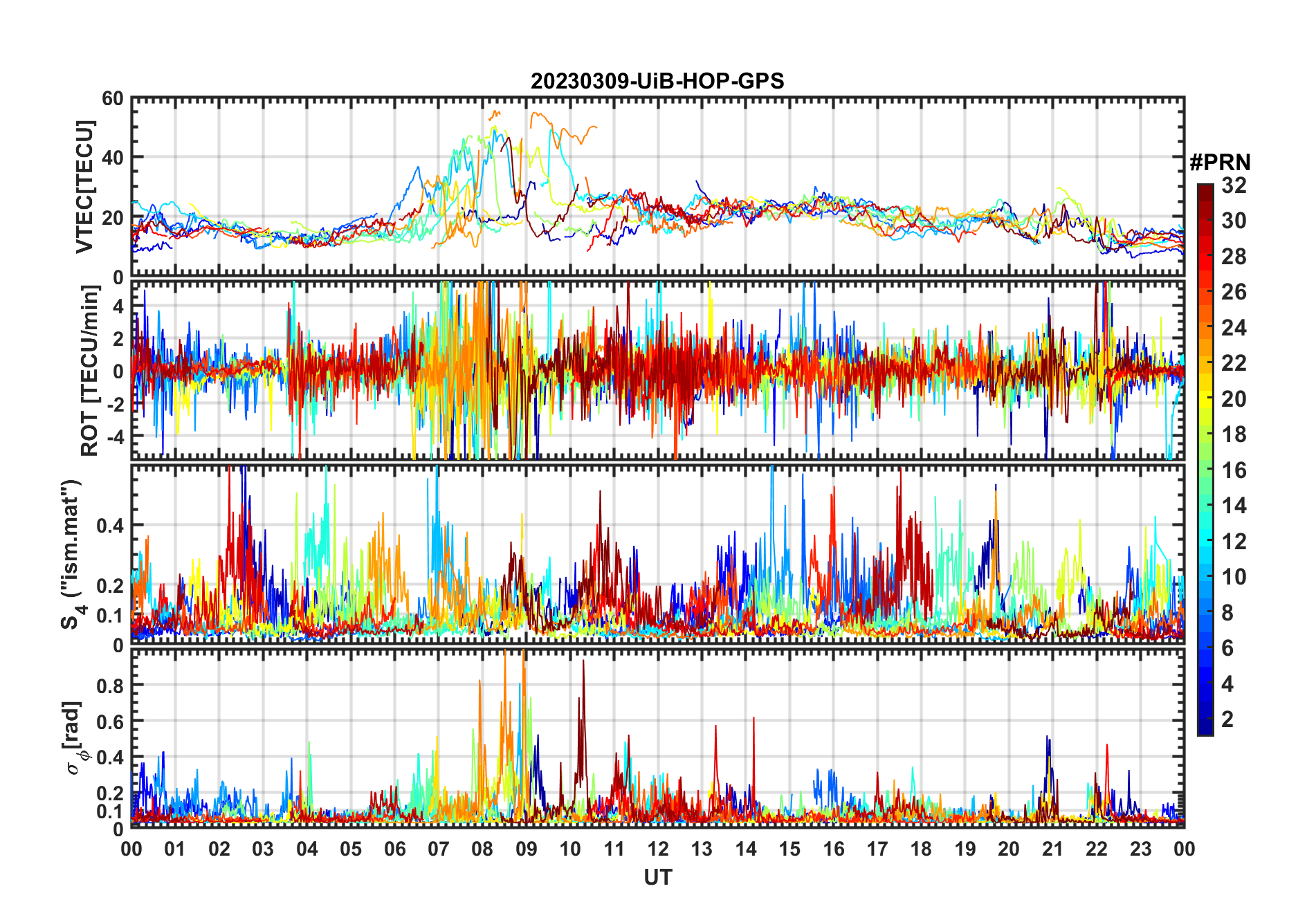The width and height of the screenshot is (1316, 920).
Task: Click the ROT [TECU/min] y-axis label
Action: [89, 371]
